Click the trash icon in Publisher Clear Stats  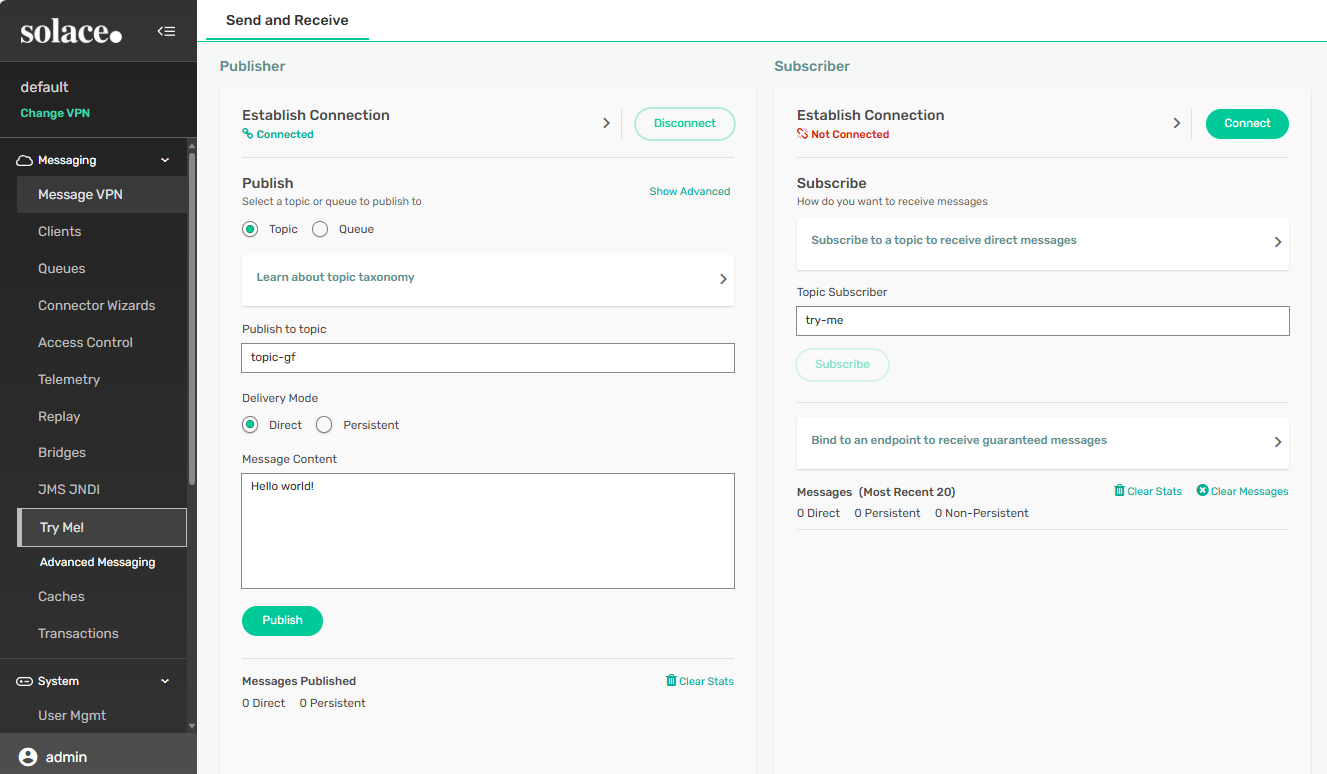click(671, 681)
